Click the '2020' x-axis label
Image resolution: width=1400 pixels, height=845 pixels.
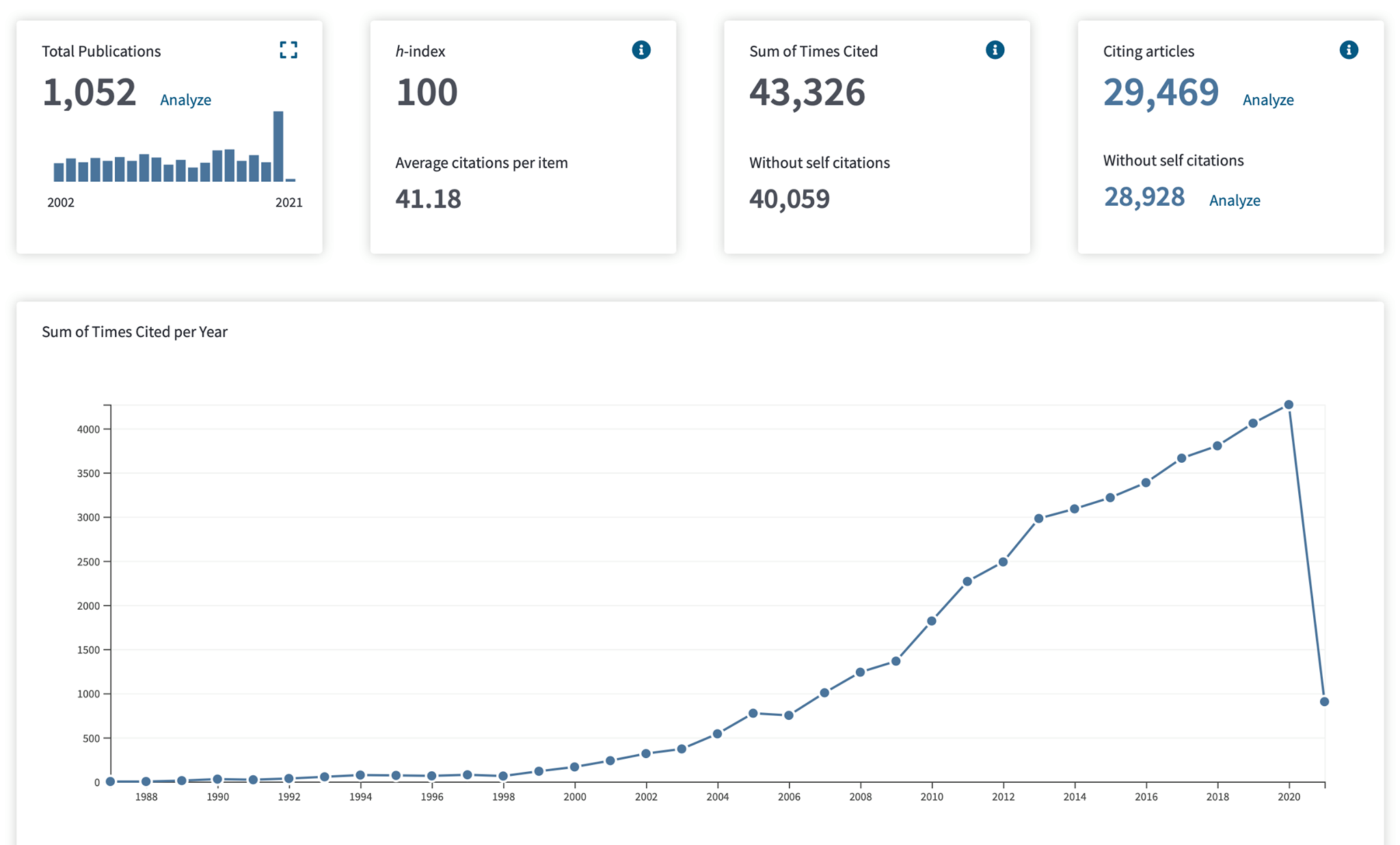tap(1289, 797)
